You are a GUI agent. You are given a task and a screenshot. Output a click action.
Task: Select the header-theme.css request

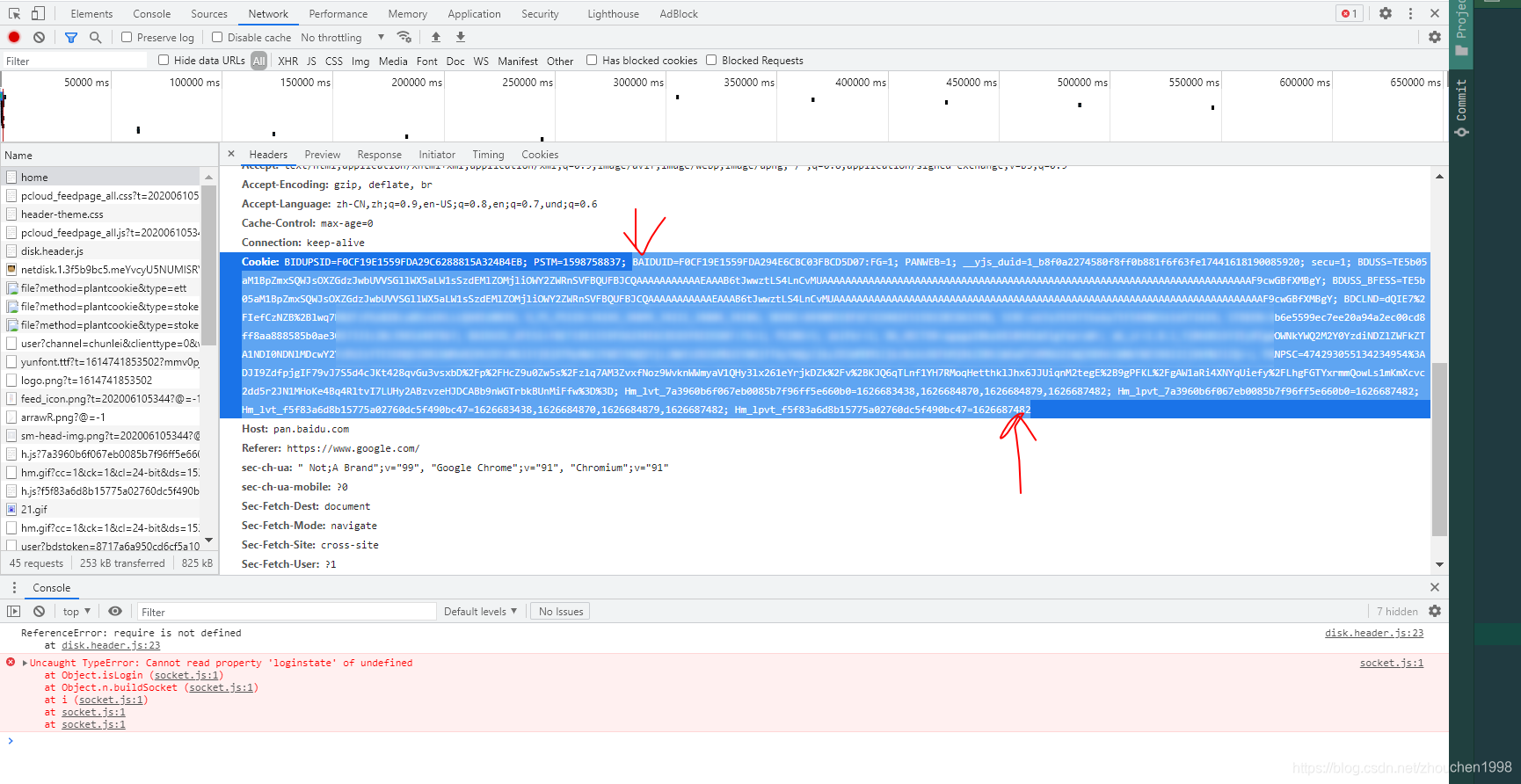click(100, 214)
